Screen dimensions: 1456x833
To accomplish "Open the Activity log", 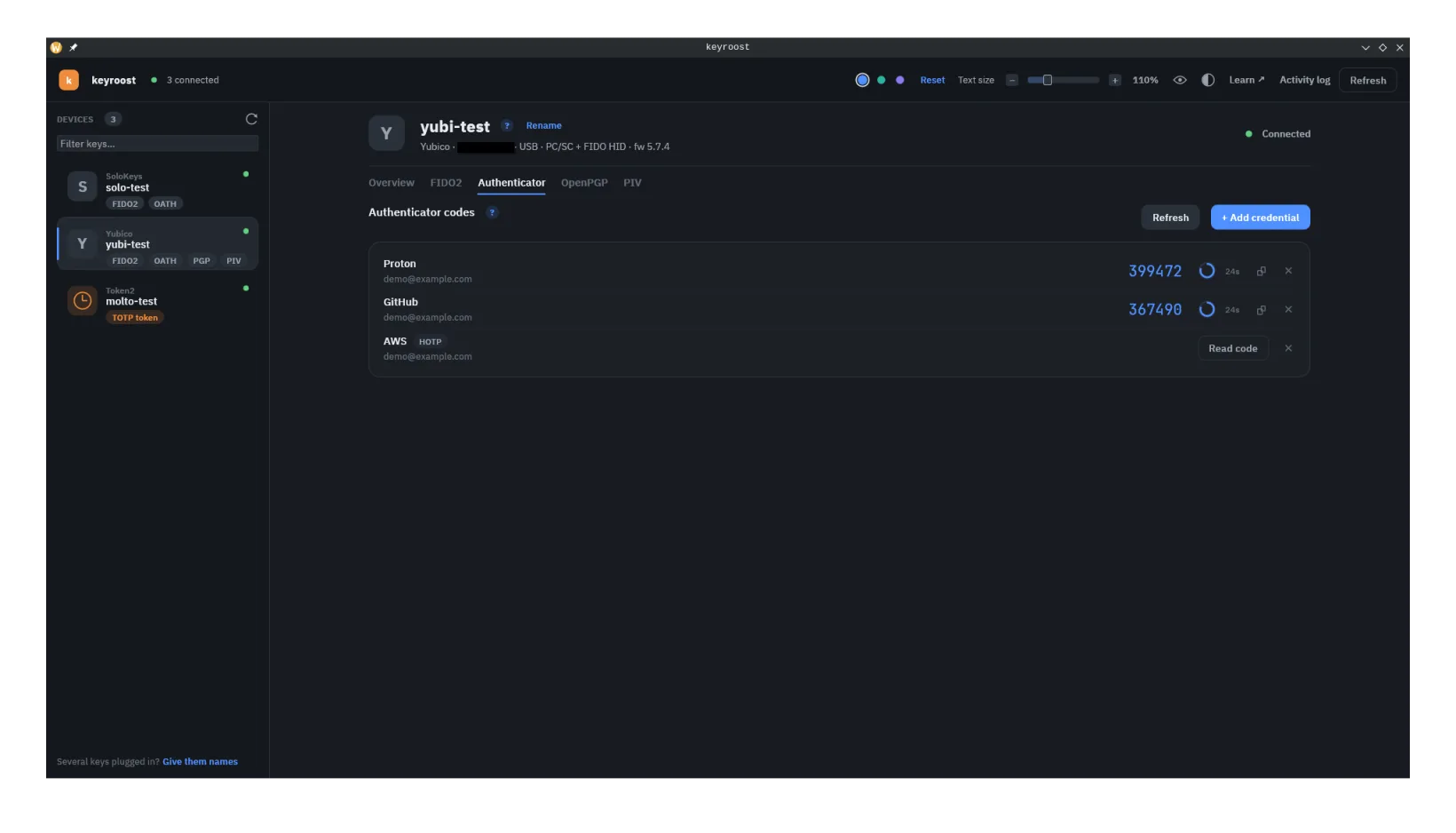I will click(1304, 80).
